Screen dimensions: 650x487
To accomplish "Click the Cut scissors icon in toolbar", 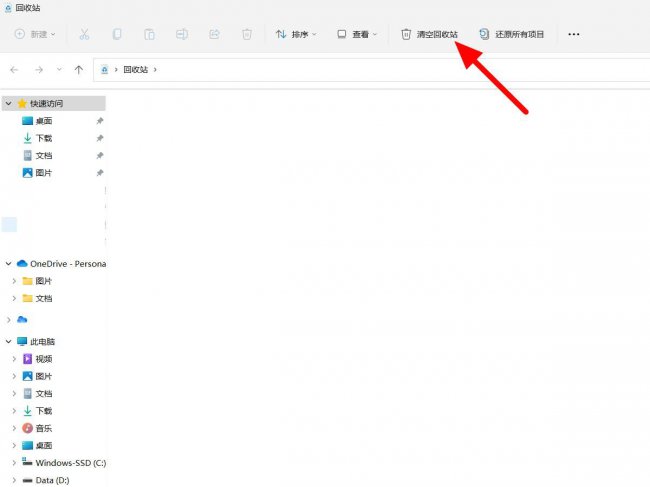I will pos(84,34).
